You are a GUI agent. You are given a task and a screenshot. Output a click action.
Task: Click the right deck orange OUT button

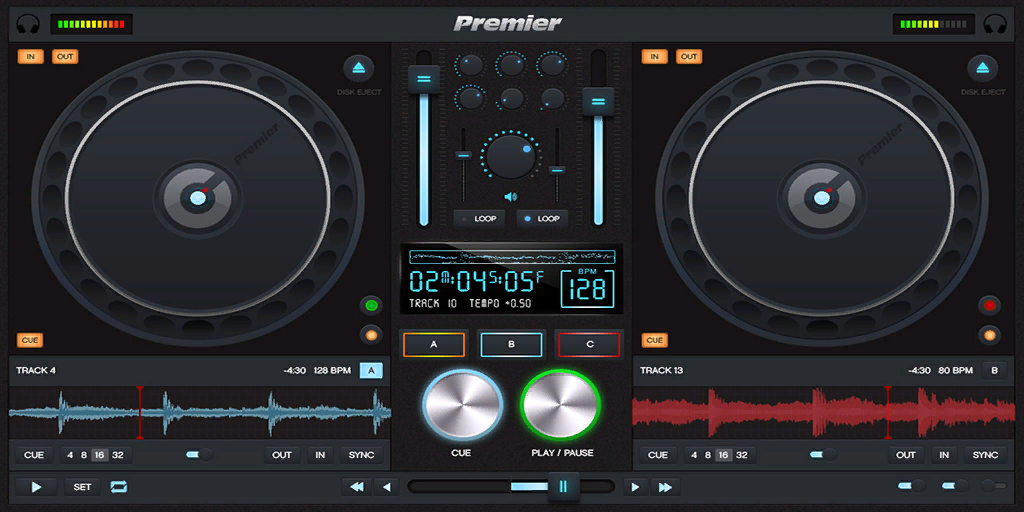coord(689,56)
